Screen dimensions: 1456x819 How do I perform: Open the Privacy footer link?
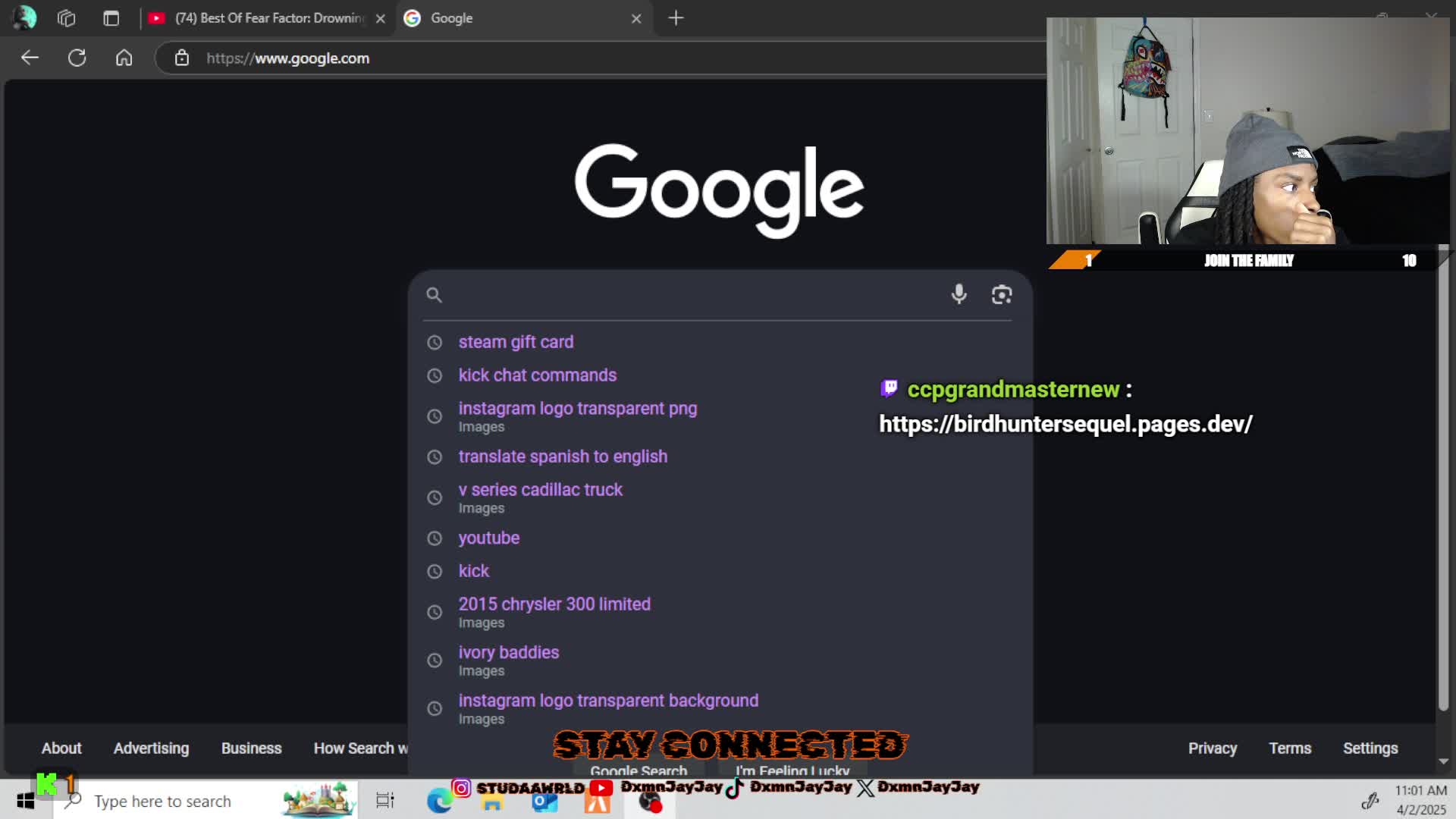pyautogui.click(x=1212, y=748)
